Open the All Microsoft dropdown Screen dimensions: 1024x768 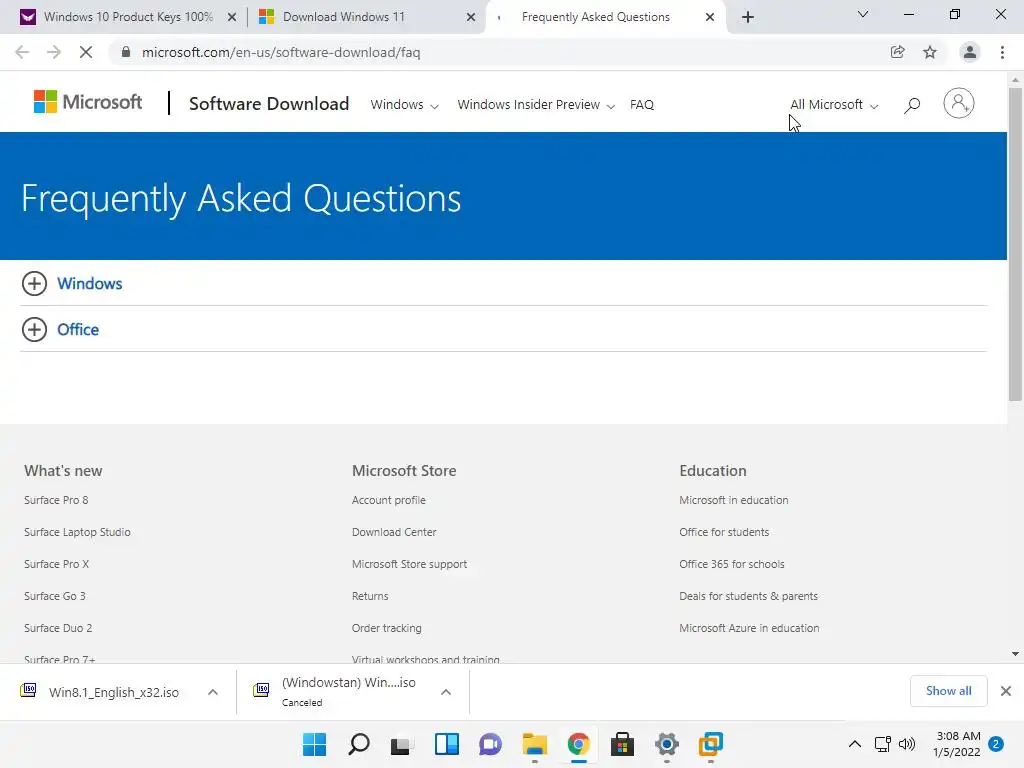pyautogui.click(x=834, y=104)
